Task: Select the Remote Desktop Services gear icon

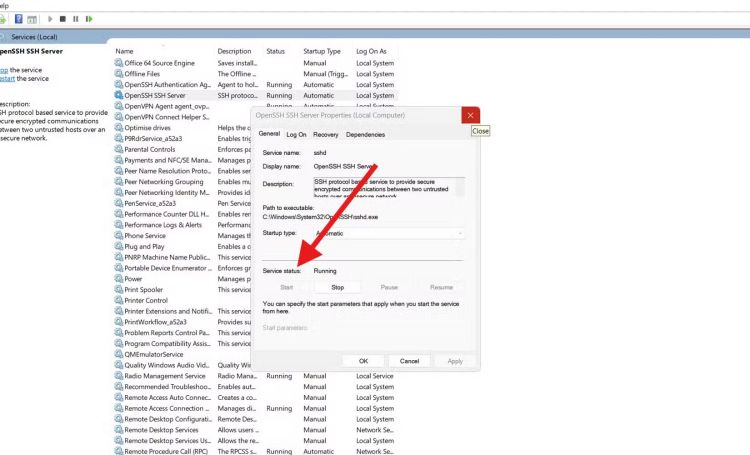Action: coord(119,430)
